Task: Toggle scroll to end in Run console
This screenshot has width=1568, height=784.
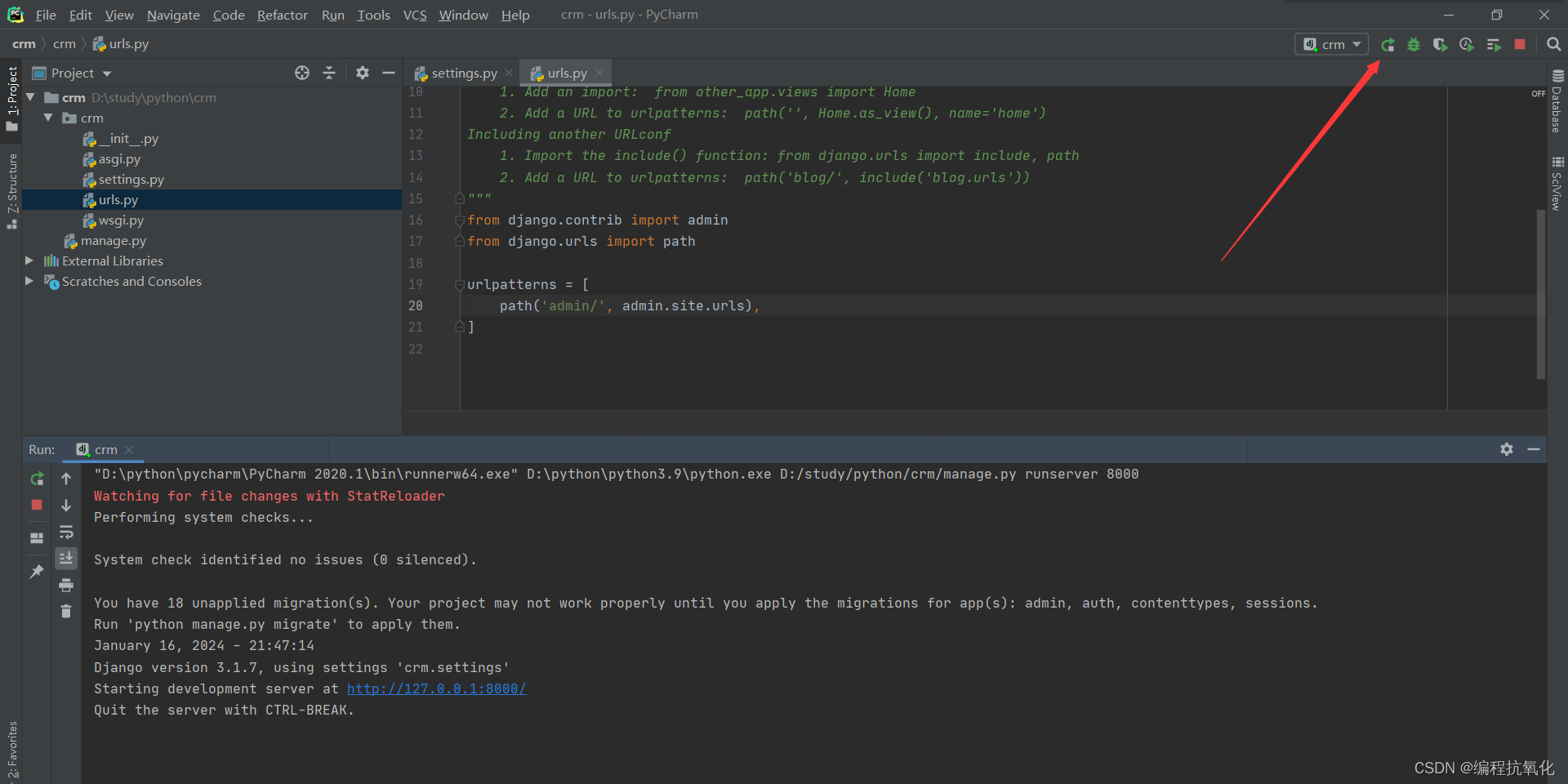Action: [x=66, y=558]
